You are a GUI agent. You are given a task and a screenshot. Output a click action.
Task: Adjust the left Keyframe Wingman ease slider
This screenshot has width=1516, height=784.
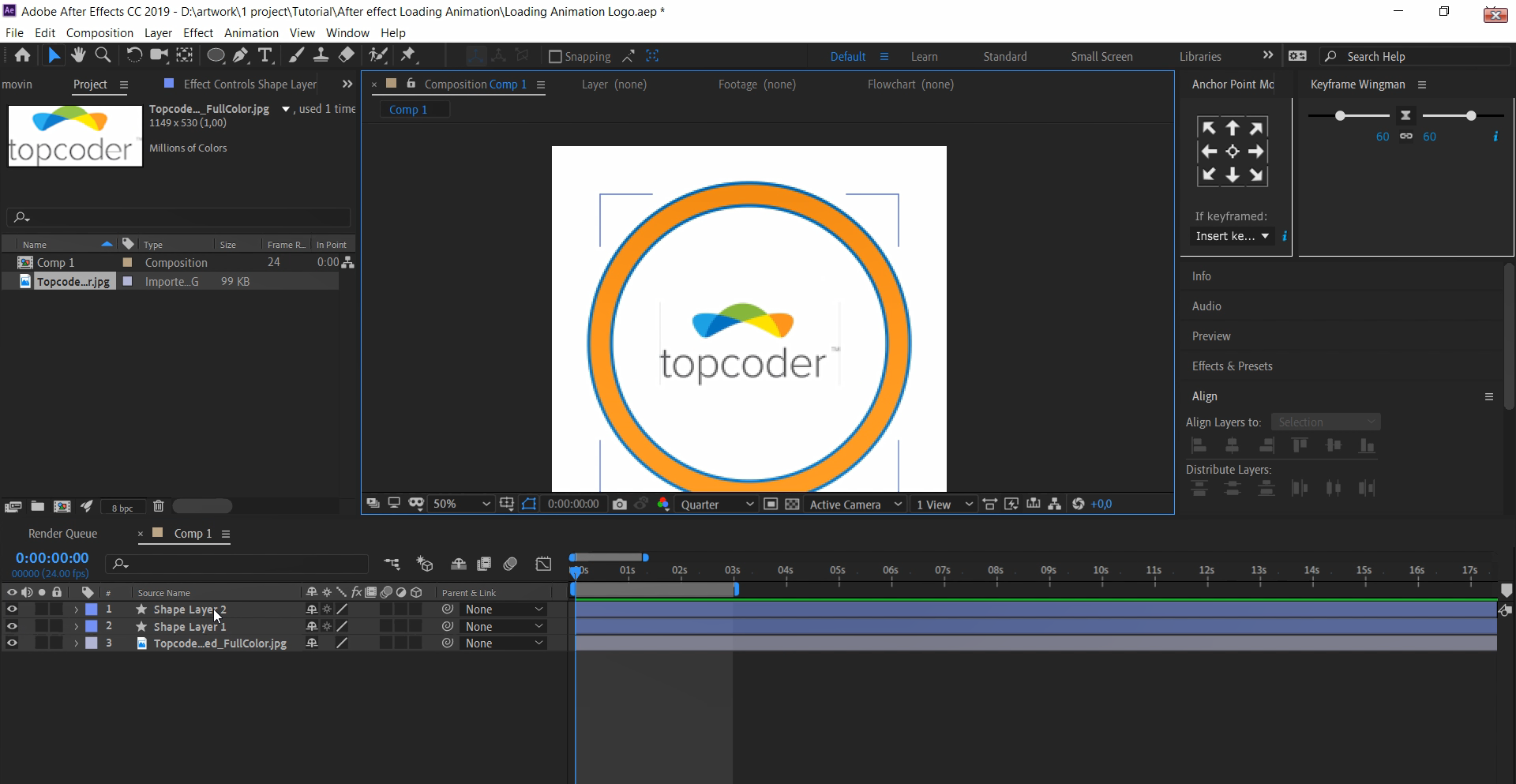pyautogui.click(x=1340, y=116)
